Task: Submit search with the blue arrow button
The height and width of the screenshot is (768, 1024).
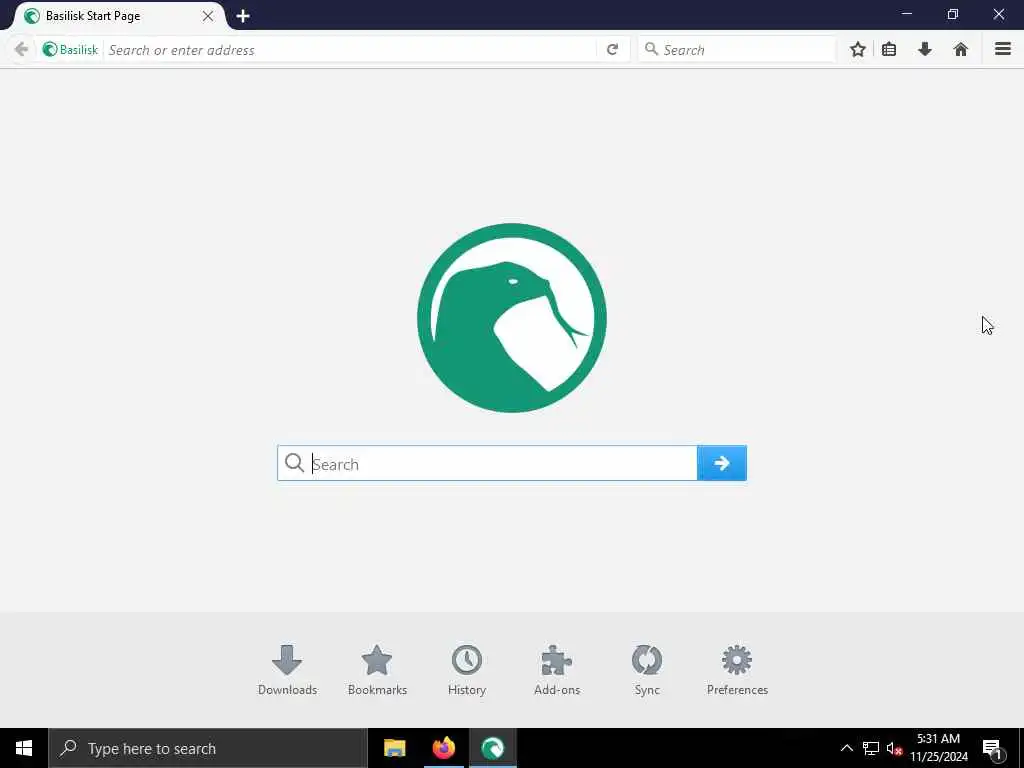Action: point(722,463)
